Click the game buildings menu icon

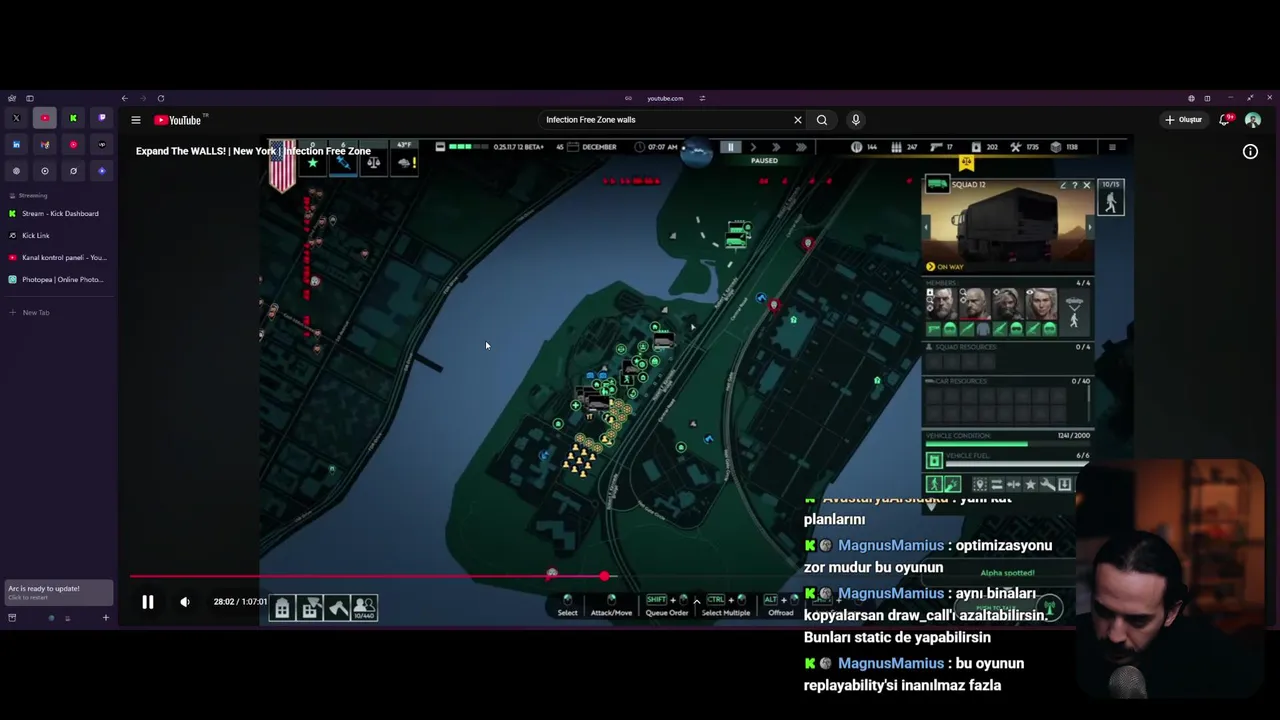[282, 607]
